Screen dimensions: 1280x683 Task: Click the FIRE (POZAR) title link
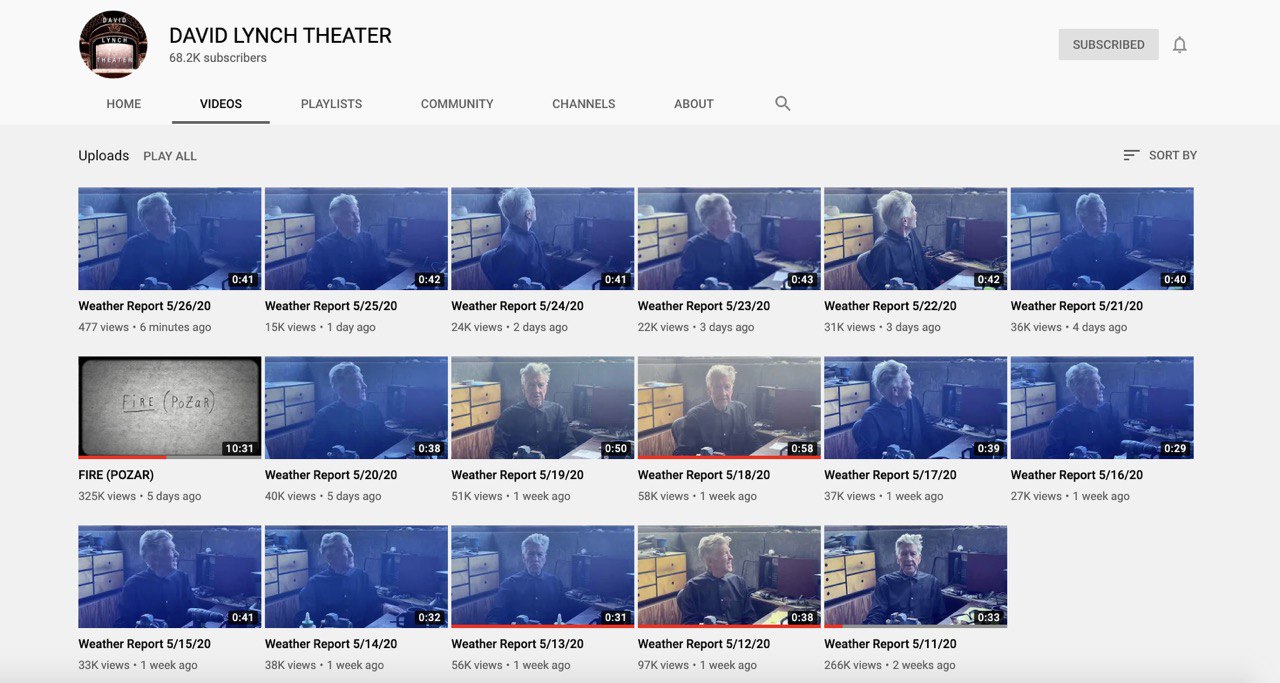116,475
